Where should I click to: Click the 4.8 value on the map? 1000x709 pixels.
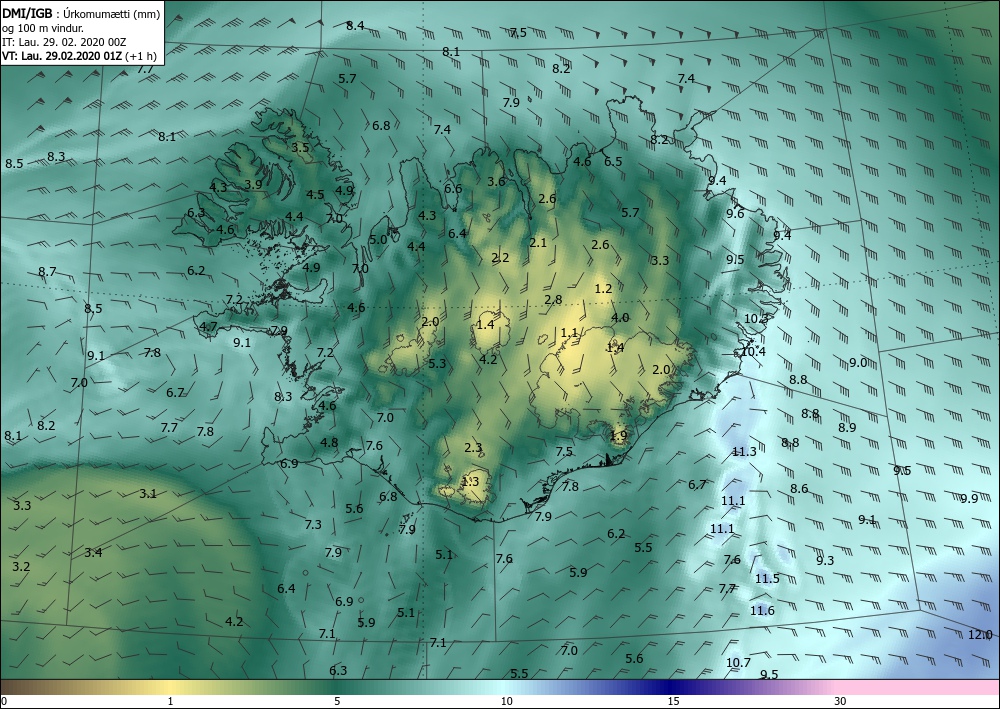point(329,442)
